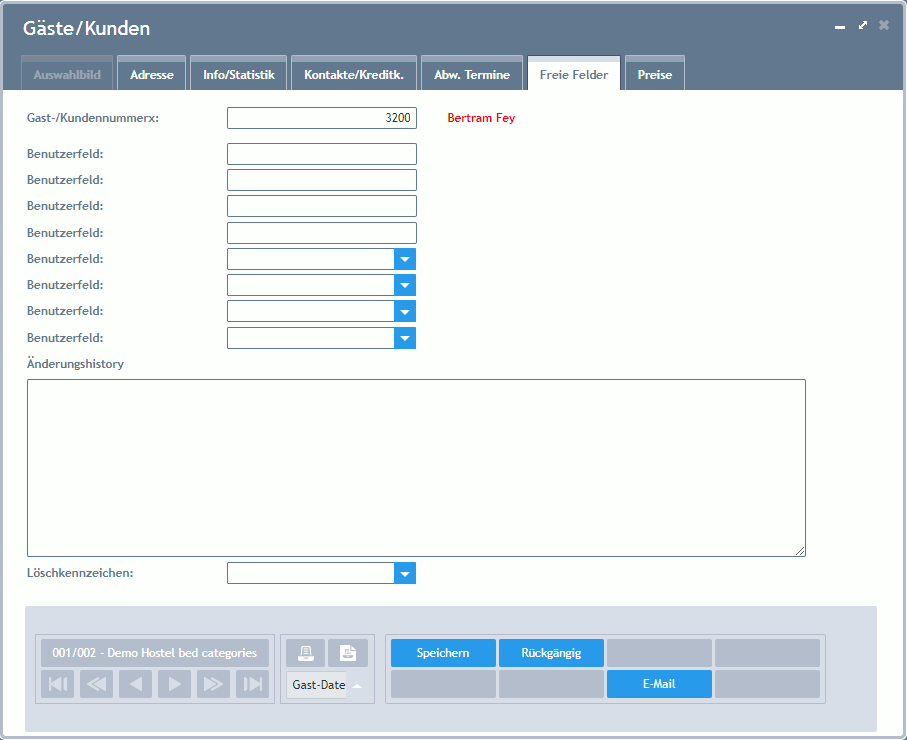Open the fifth Benutzerfeld dropdown
This screenshot has width=907, height=740.
(405, 259)
